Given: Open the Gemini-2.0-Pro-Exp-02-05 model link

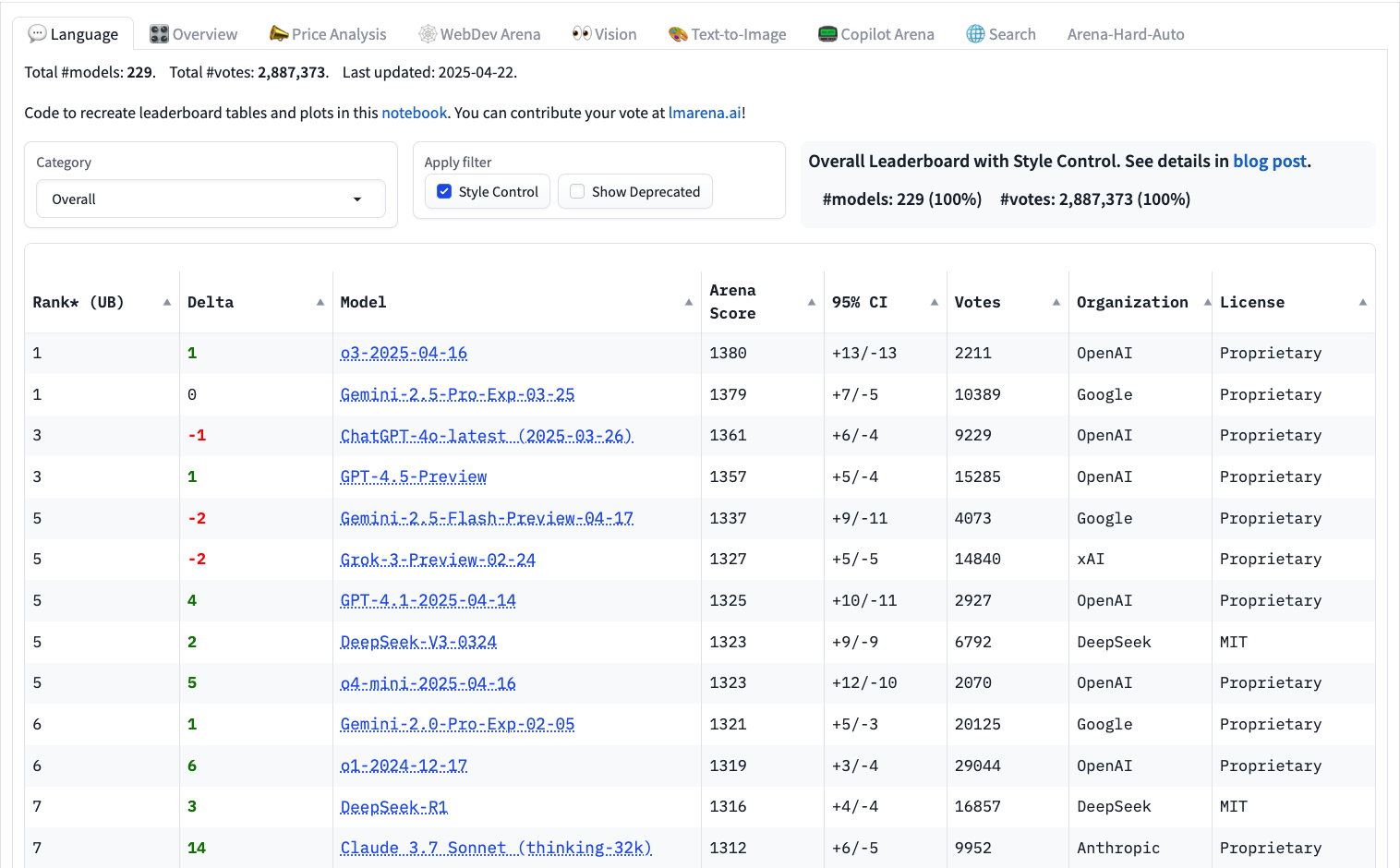Looking at the screenshot, I should pos(457,724).
